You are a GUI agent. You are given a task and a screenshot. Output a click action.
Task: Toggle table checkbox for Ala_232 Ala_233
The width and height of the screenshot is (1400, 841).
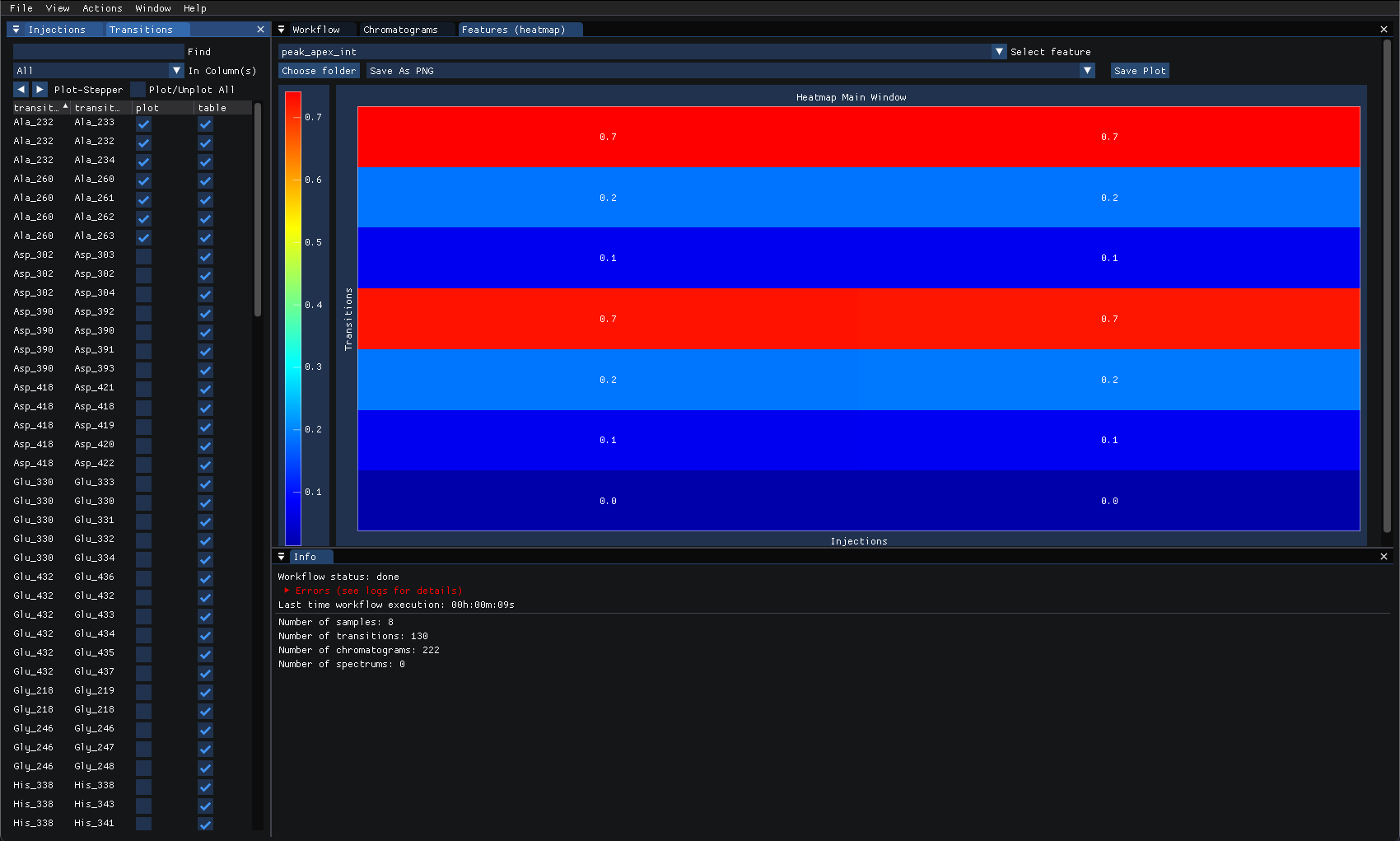[x=205, y=124]
